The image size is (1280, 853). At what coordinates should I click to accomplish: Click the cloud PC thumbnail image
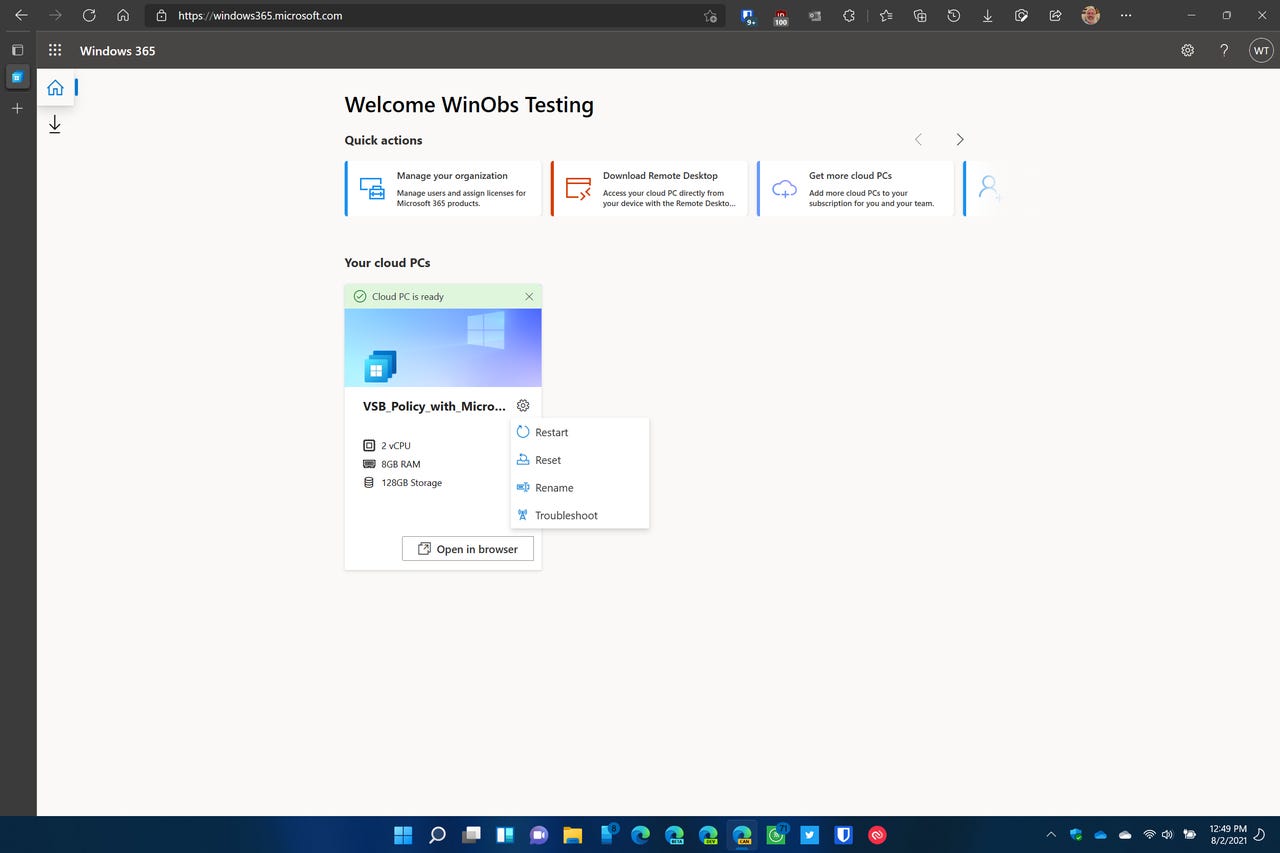tap(442, 347)
